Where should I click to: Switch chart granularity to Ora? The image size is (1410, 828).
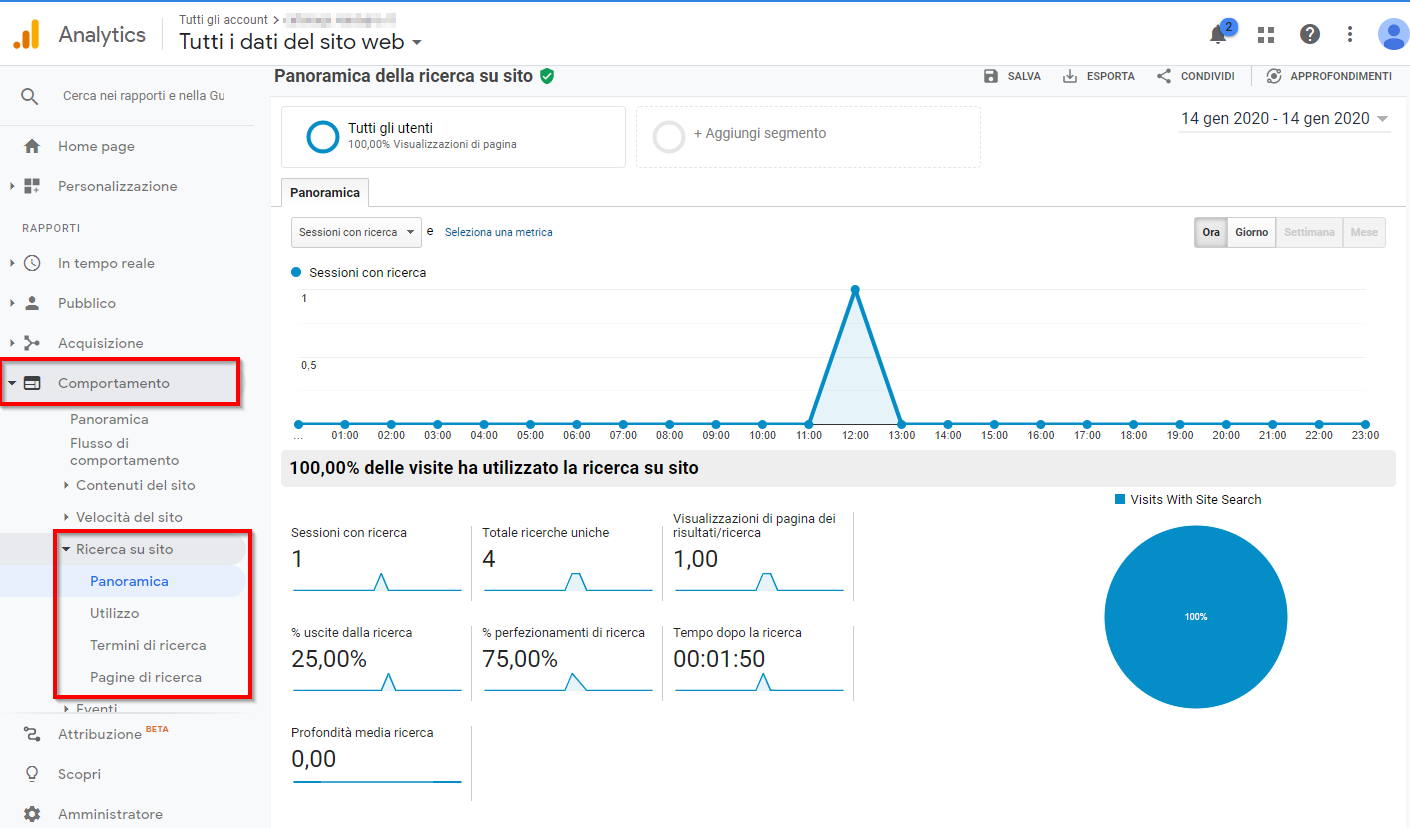click(x=1211, y=232)
